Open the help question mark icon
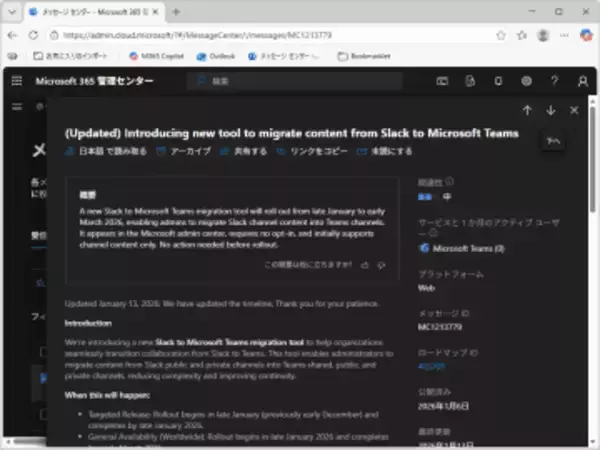Screen dimensions: 600x450 pyautogui.click(x=554, y=81)
